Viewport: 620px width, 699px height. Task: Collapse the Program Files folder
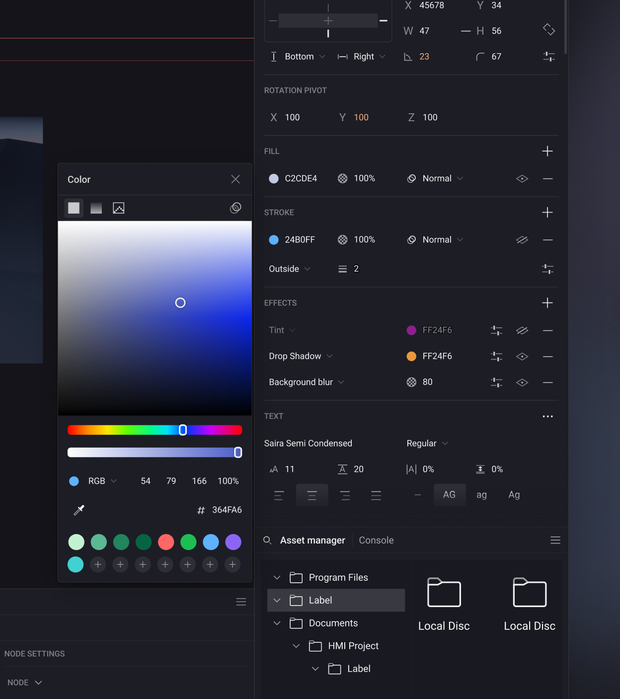tap(277, 578)
